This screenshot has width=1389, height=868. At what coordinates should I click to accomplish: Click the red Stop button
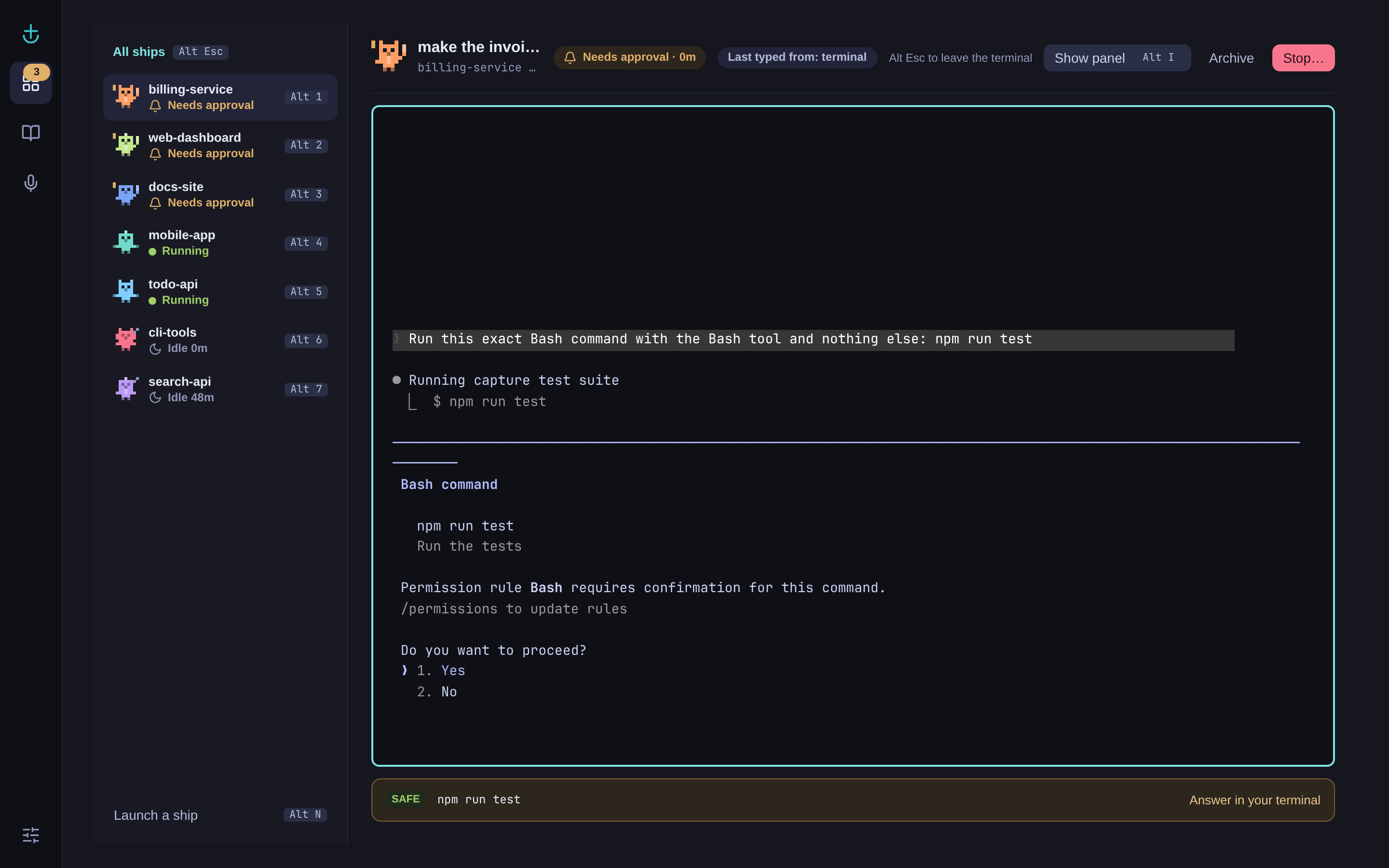tap(1303, 58)
